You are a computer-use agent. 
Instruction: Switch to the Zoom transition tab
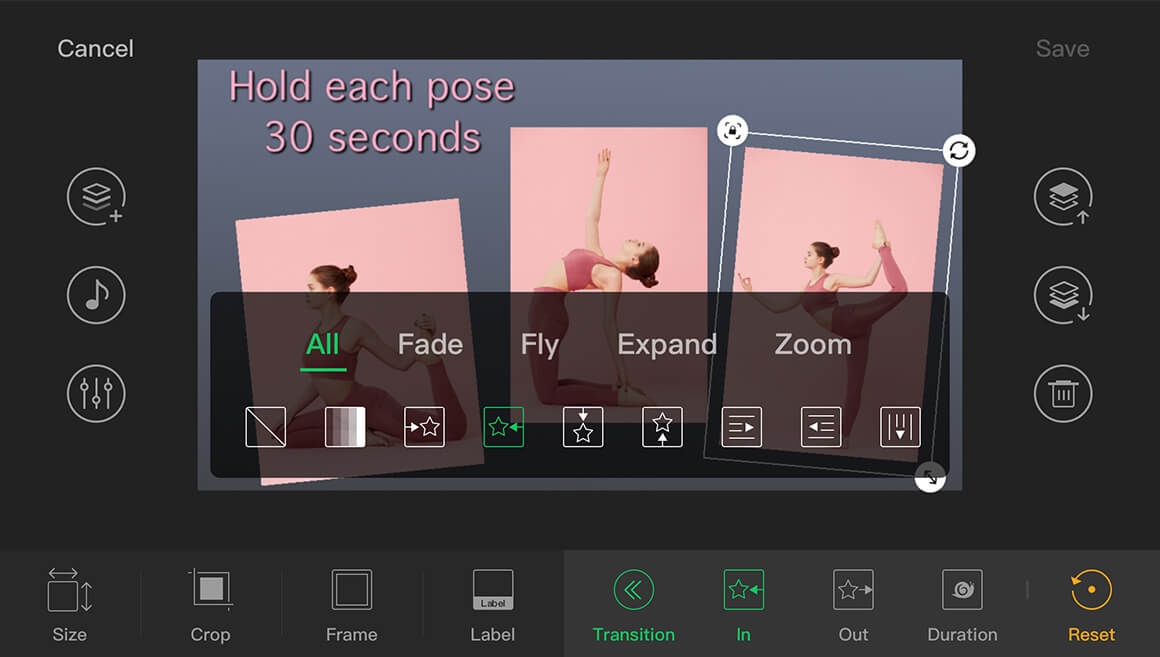coord(812,345)
